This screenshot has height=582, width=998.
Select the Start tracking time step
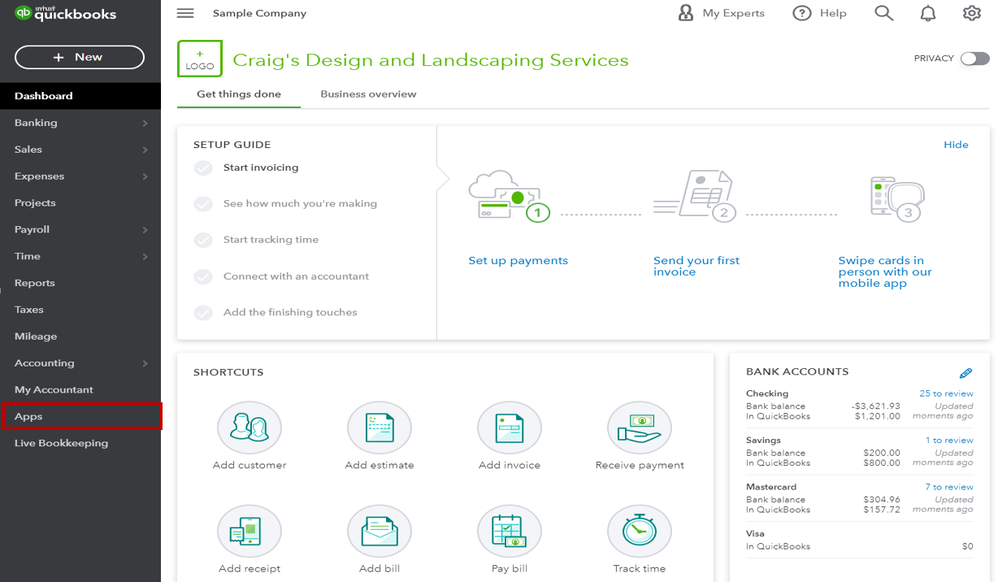click(x=256, y=240)
